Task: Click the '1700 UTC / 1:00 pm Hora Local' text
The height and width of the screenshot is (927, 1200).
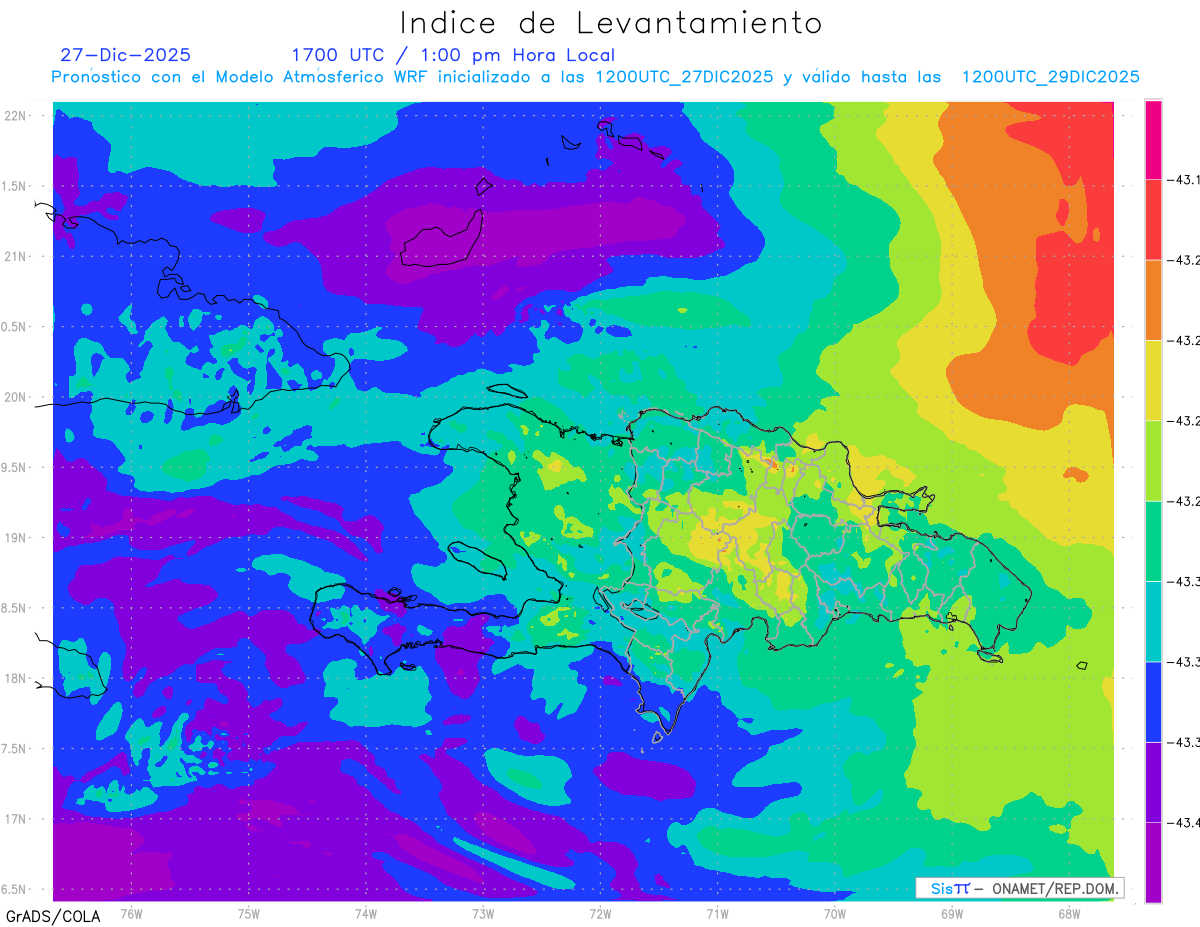Action: [453, 55]
